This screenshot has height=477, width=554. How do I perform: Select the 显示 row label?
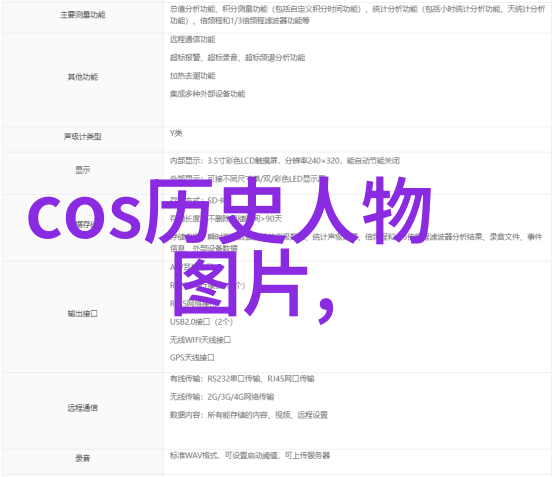[83, 170]
